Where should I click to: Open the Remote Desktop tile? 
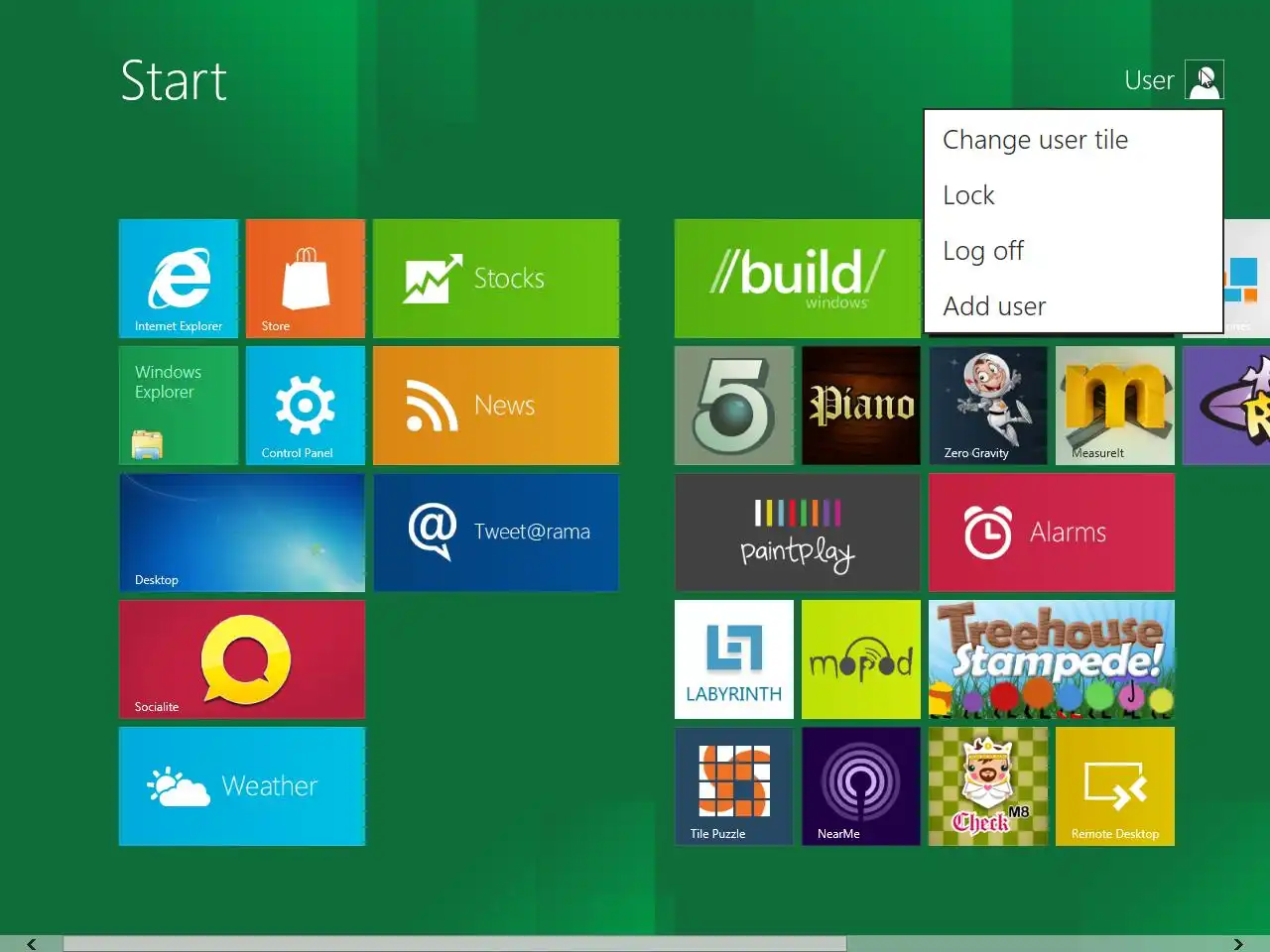tap(1115, 786)
